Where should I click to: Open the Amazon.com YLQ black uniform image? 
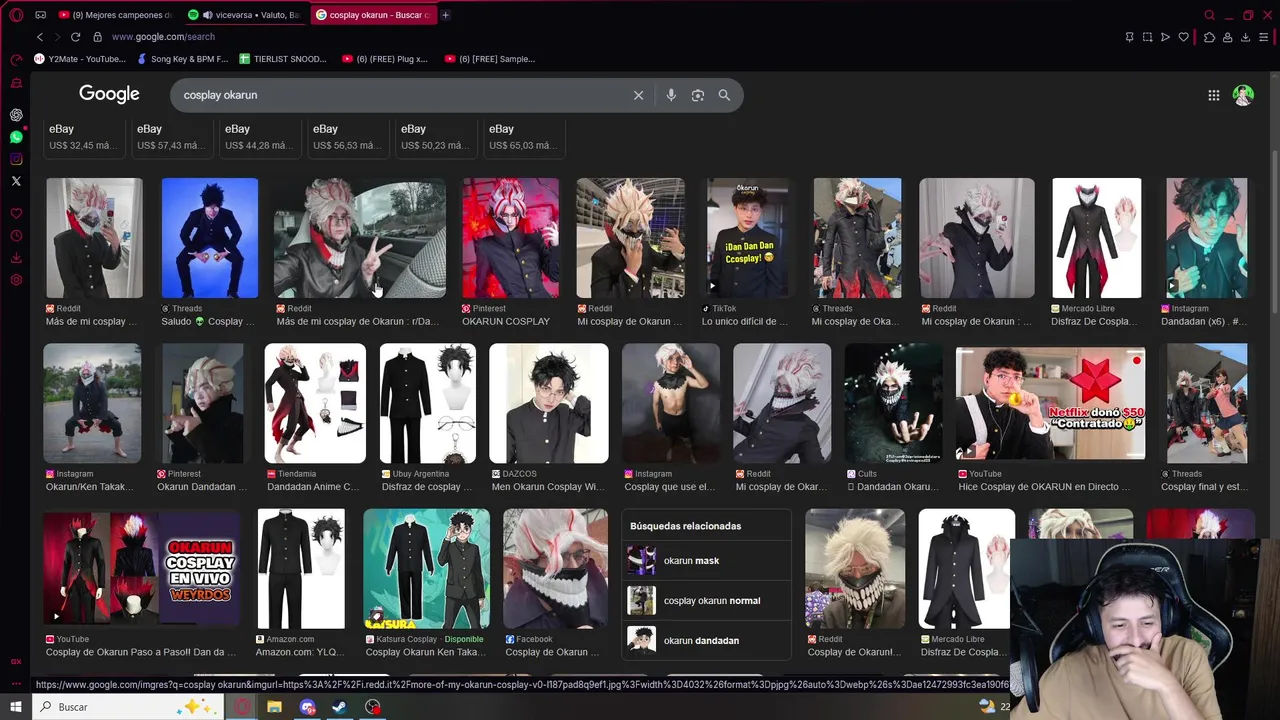(301, 568)
